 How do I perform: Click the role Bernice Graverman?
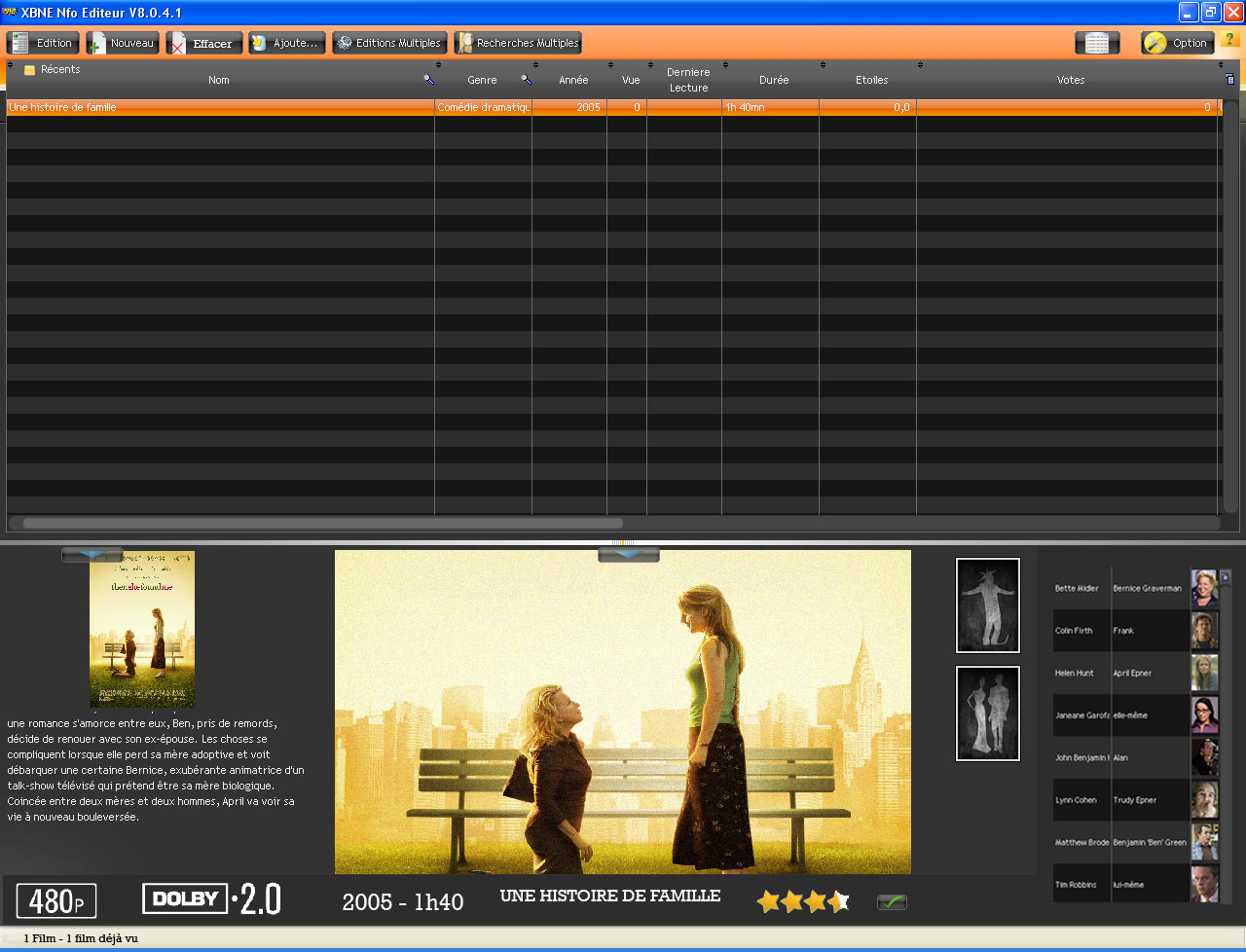click(1148, 588)
